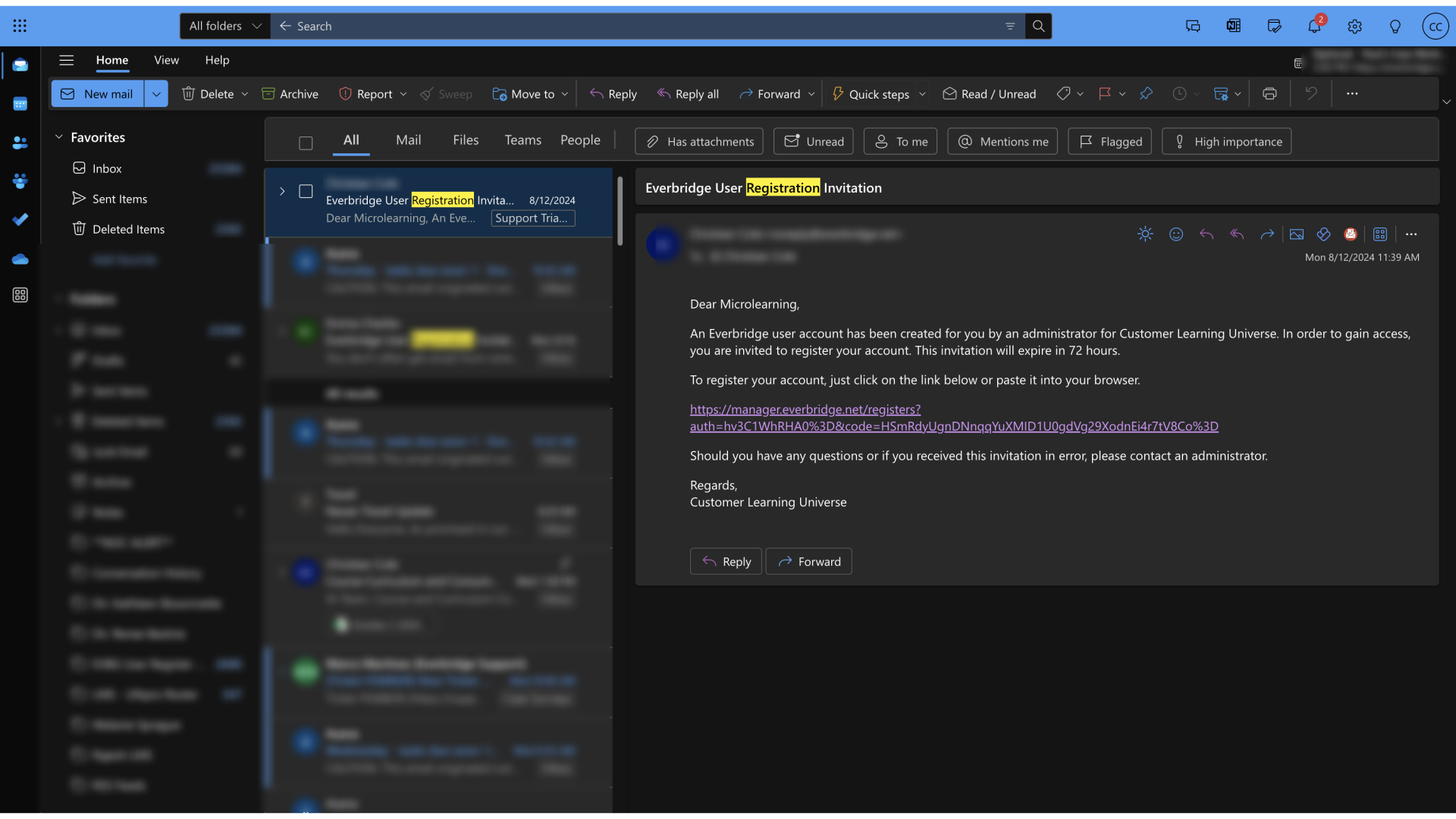
Task: Toggle Has attachments filter
Action: [x=698, y=142]
